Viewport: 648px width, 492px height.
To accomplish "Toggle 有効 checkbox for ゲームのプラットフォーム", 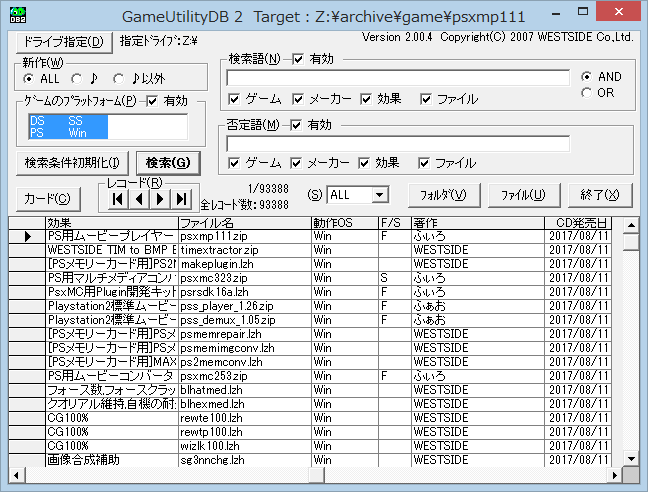I will [x=153, y=101].
